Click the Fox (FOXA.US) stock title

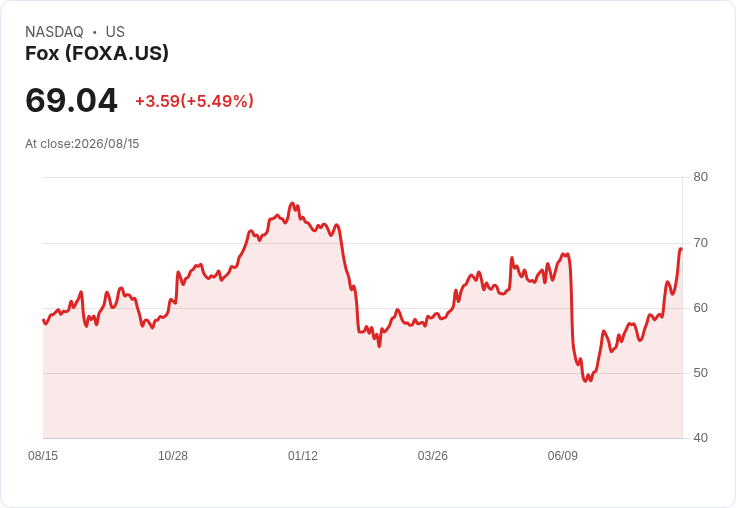(97, 53)
